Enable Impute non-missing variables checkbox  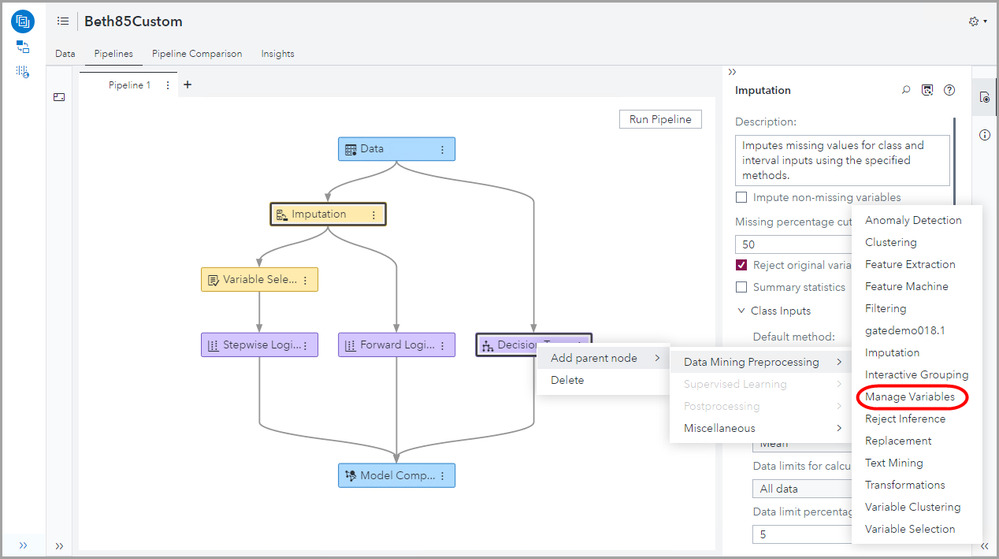pos(741,198)
